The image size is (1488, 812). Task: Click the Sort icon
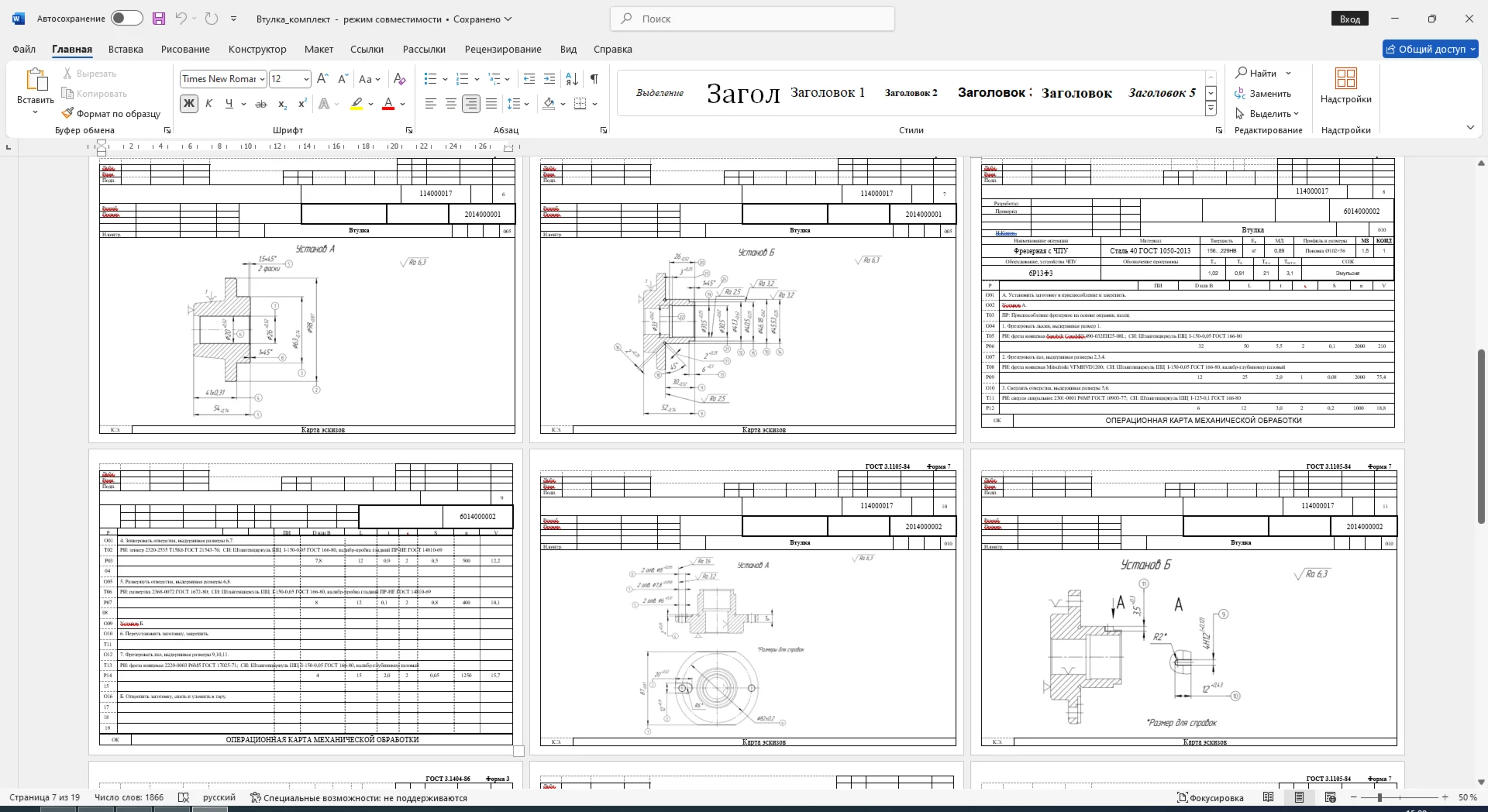[x=572, y=79]
